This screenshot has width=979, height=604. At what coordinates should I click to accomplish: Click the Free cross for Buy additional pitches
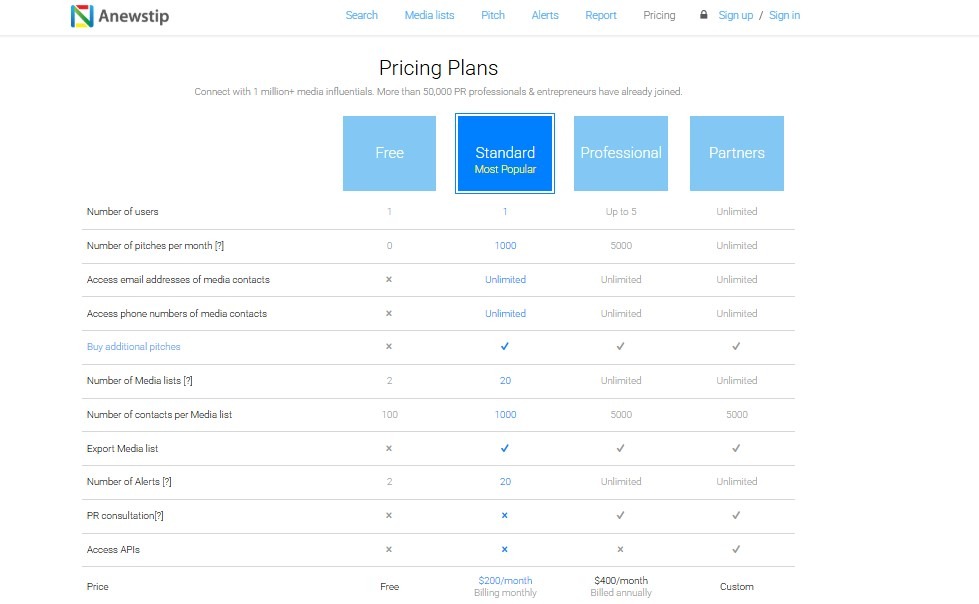(x=389, y=346)
